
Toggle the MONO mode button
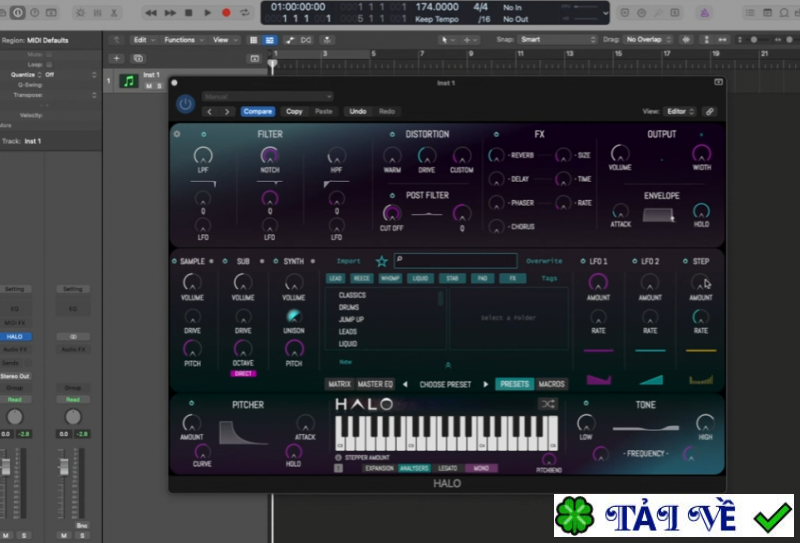(480, 468)
